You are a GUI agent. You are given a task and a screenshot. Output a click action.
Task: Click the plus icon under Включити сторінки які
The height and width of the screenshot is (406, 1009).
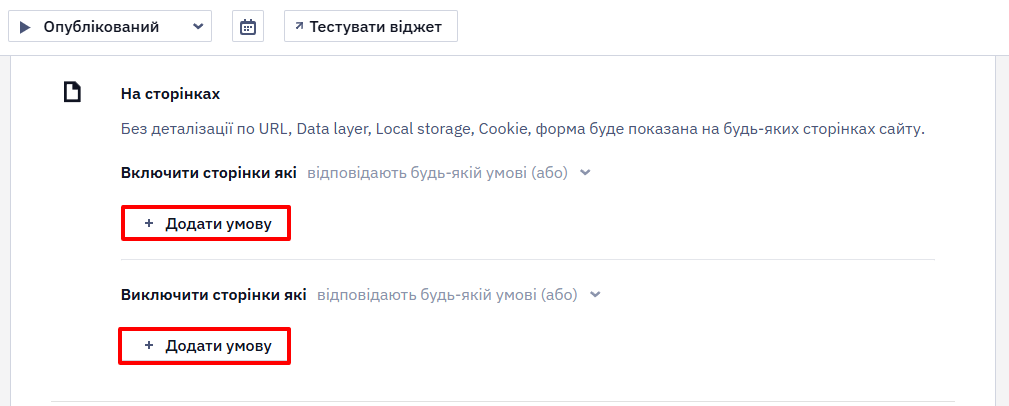(149, 223)
